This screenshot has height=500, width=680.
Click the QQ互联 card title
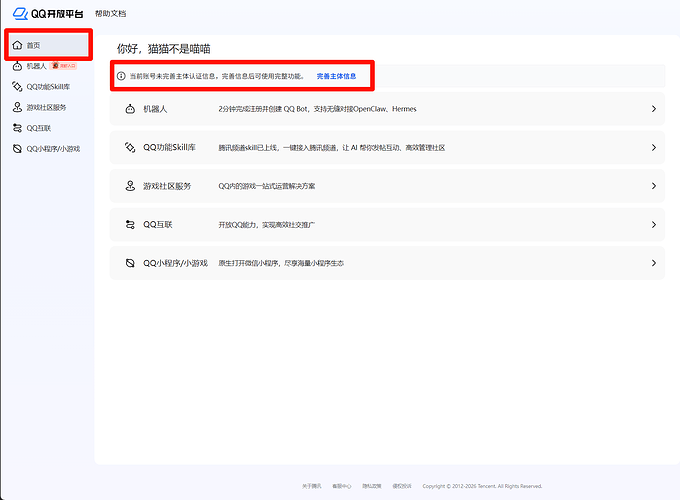coord(157,225)
